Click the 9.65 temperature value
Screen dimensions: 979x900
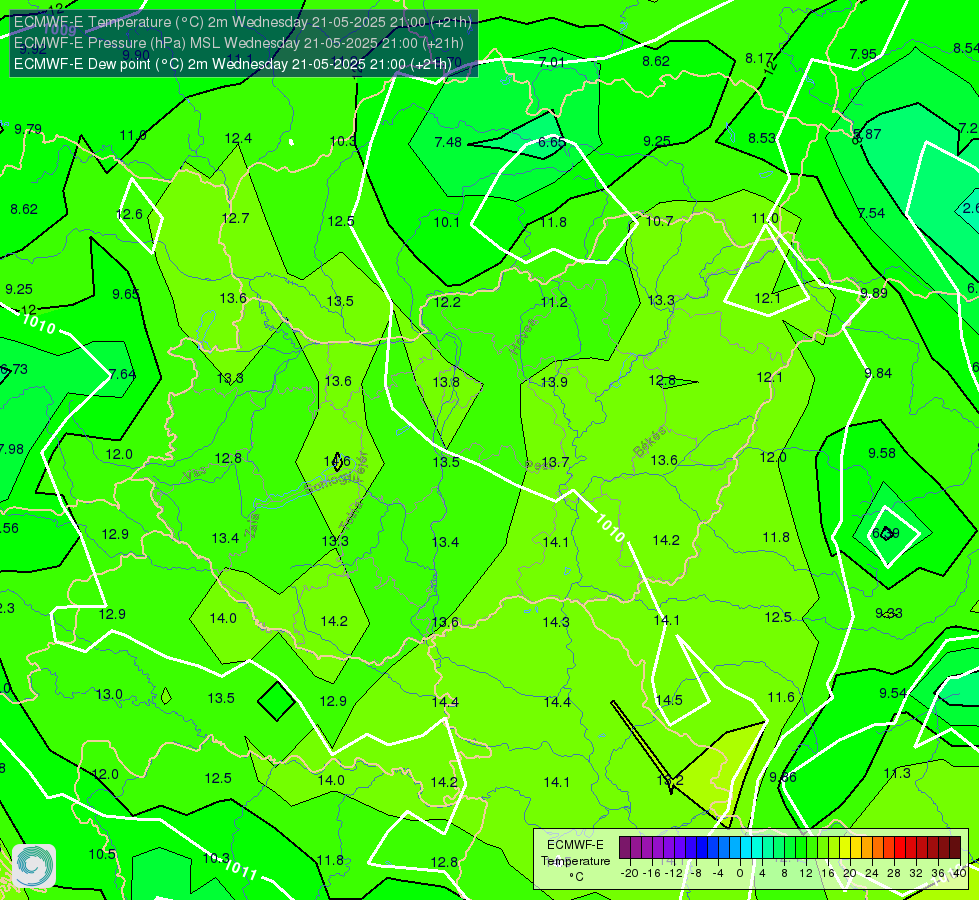coord(126,294)
